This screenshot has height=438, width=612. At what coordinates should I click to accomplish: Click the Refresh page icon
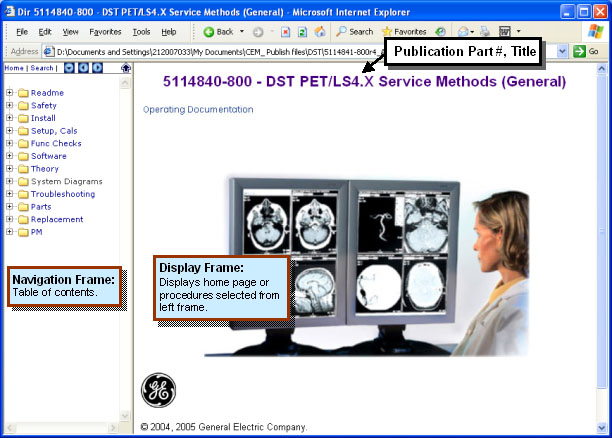click(302, 32)
